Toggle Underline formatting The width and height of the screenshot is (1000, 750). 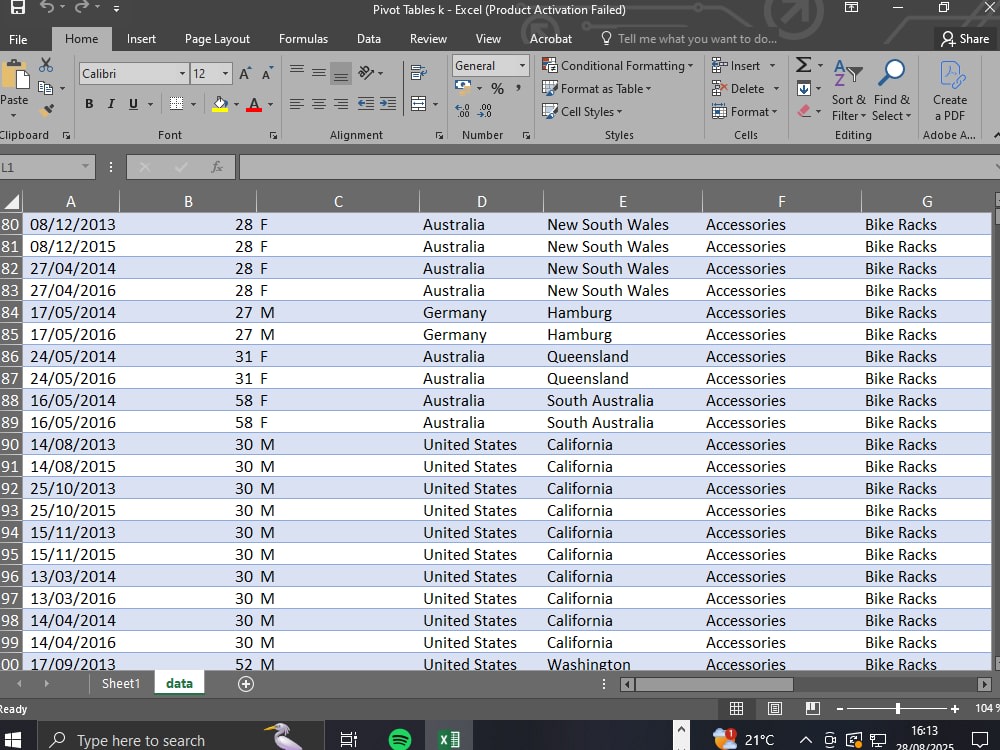133,104
